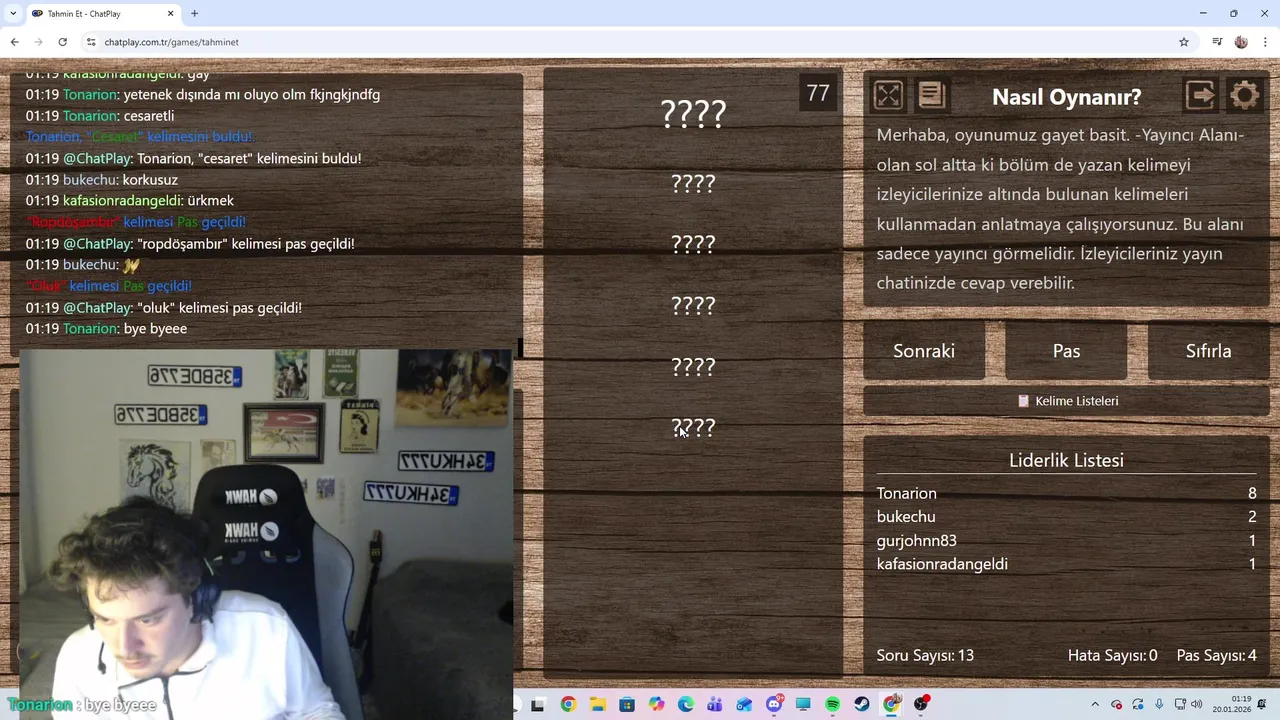Open Microsoft Teams from the taskbar
Screen dimensions: 1280x720
click(x=715, y=704)
